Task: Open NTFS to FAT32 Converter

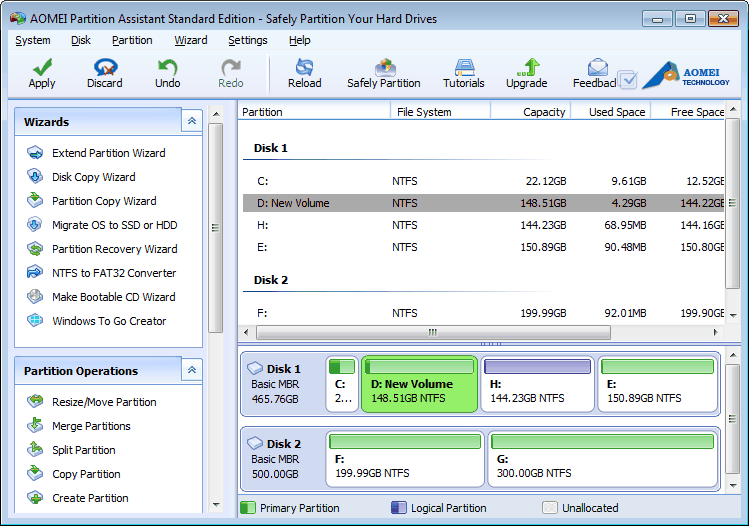Action: coord(114,273)
